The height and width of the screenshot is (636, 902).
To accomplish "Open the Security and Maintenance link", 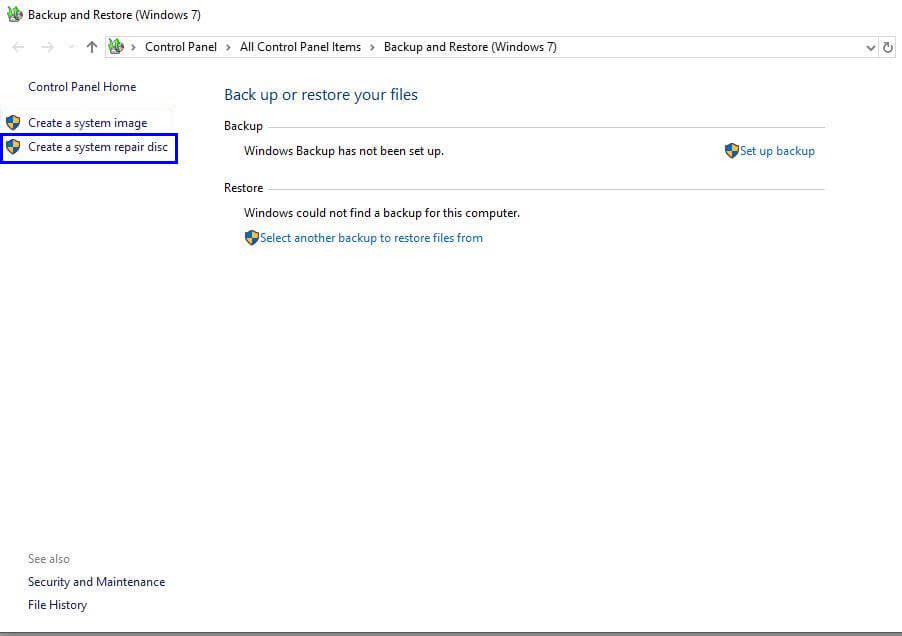I will (x=97, y=582).
